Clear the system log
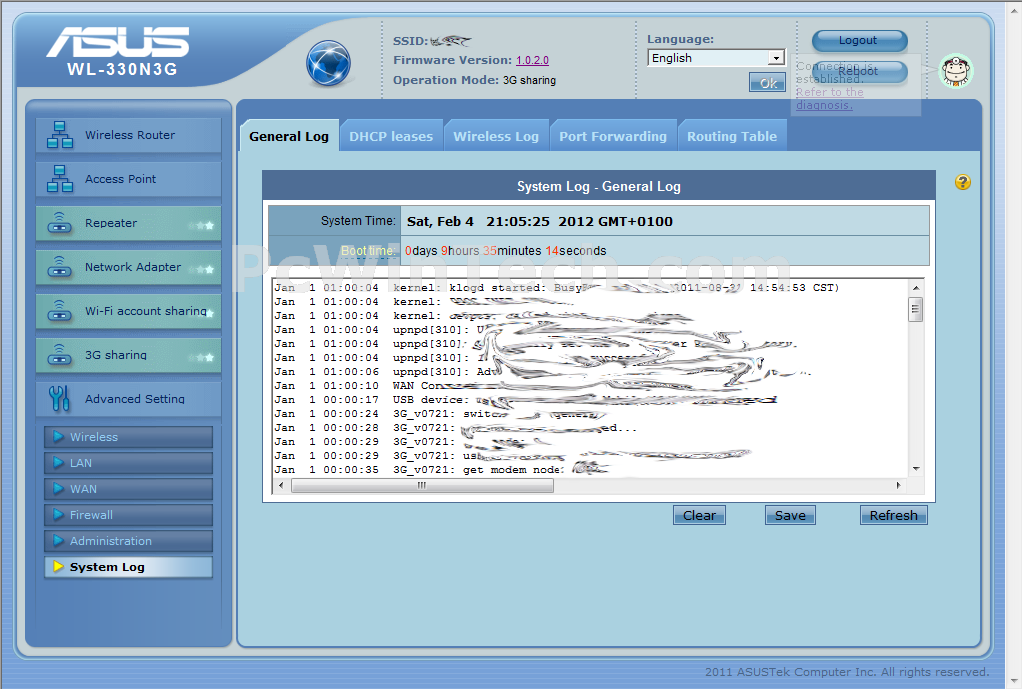Screen dimensions: 1022x689 [699, 515]
